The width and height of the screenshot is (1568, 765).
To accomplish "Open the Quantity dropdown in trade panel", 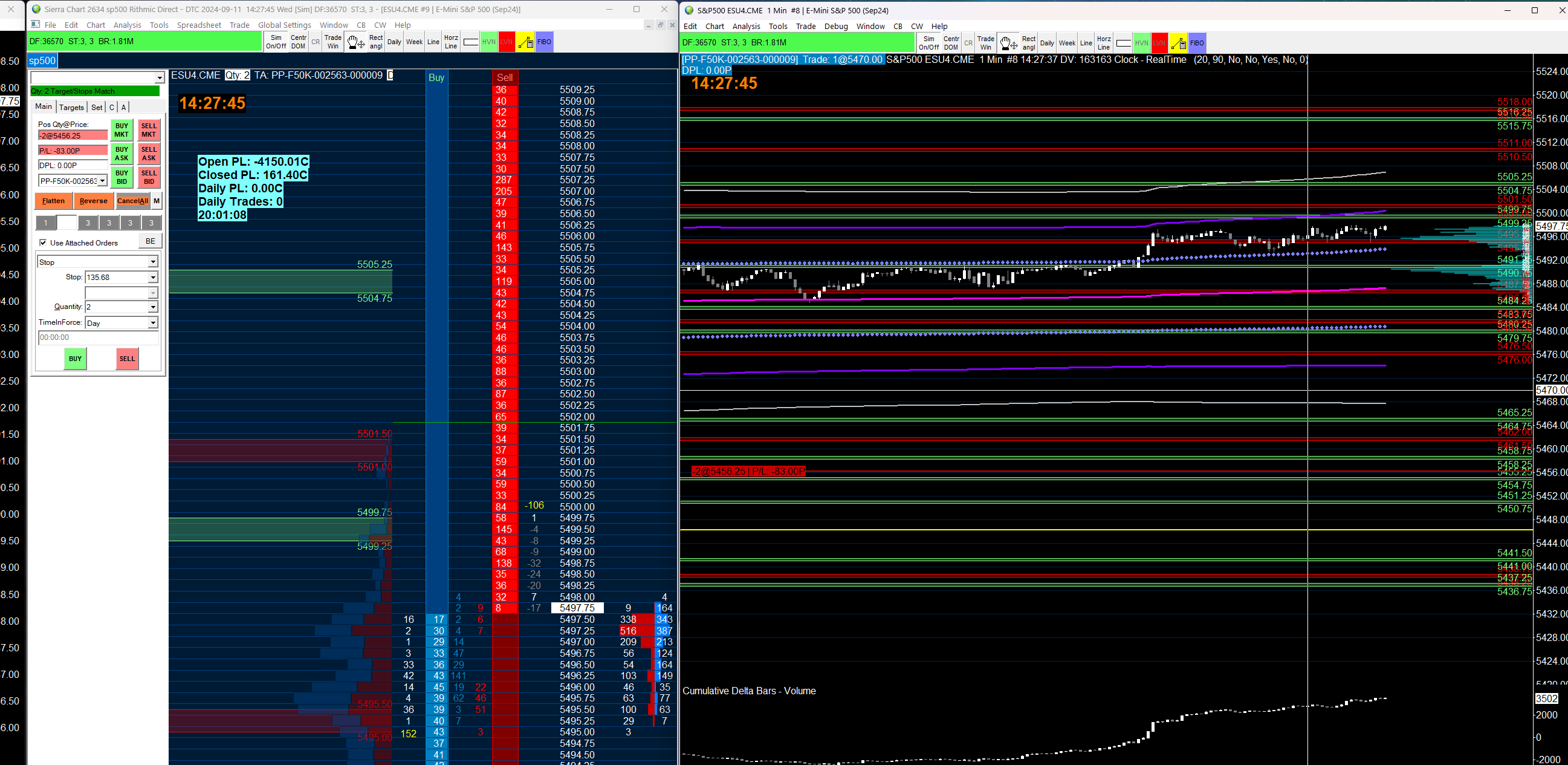I will [x=153, y=307].
